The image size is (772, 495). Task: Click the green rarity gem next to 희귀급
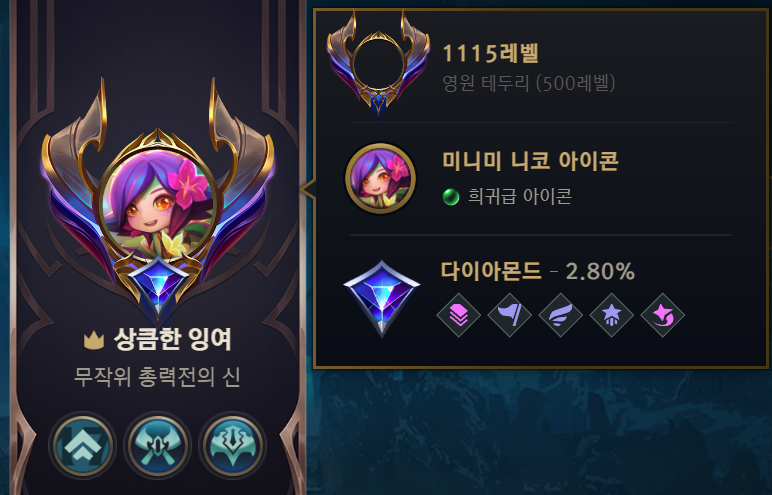tap(451, 197)
